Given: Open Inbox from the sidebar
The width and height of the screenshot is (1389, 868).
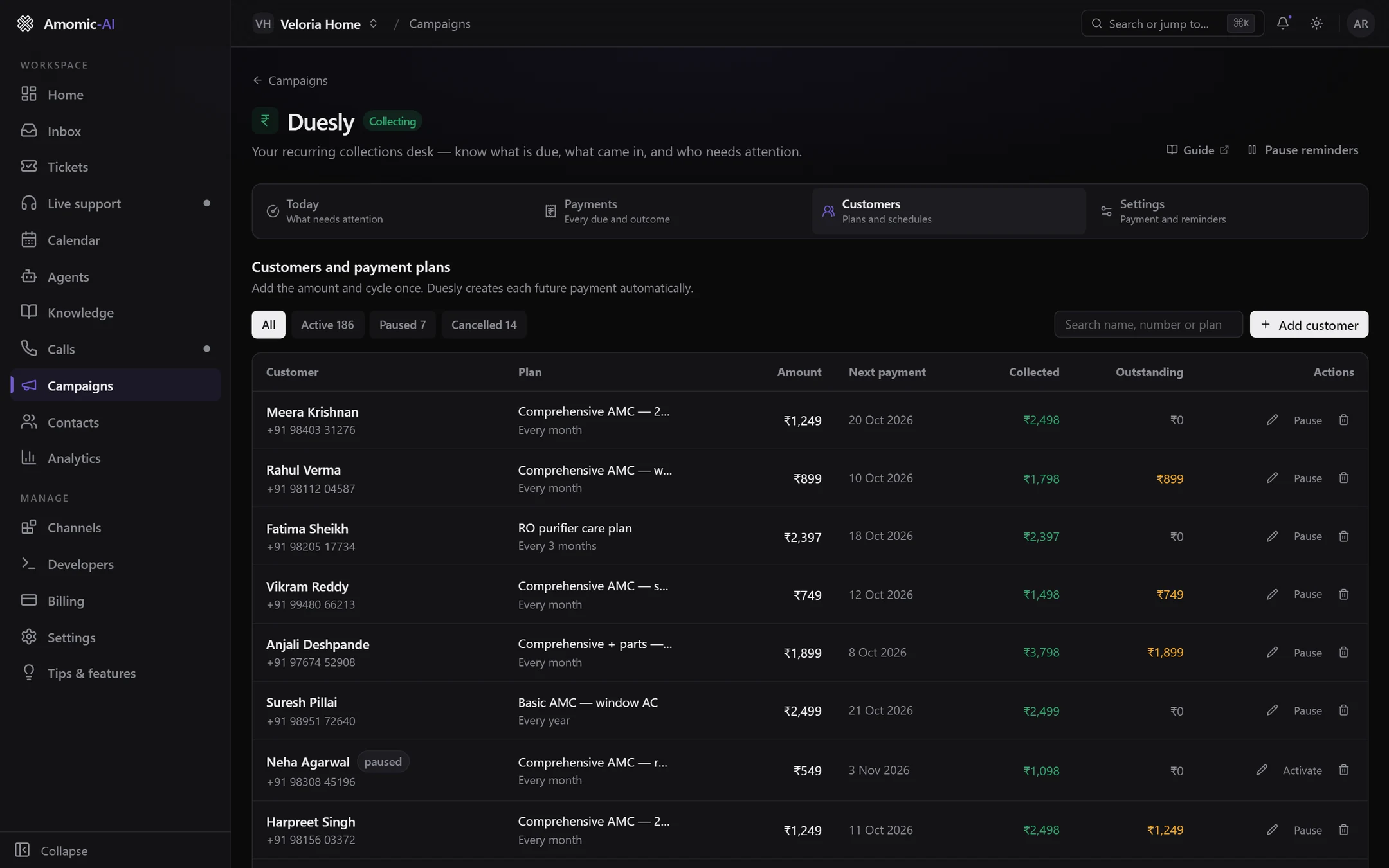Looking at the screenshot, I should pyautogui.click(x=116, y=131).
